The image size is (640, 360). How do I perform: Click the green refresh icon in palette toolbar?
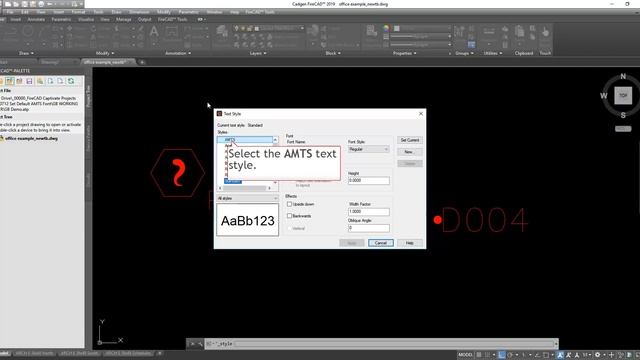click(71, 81)
